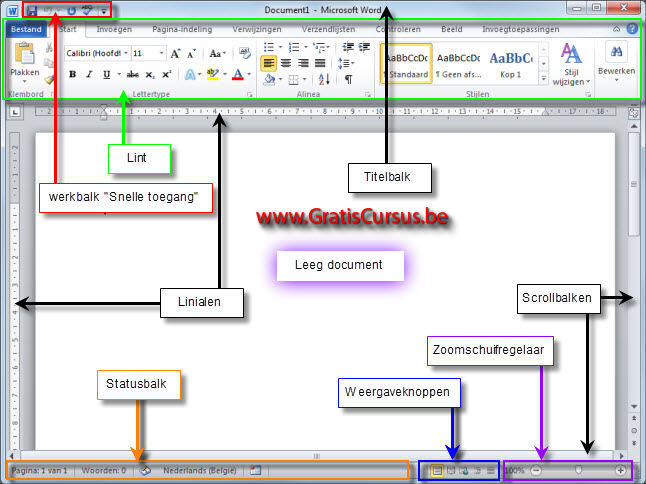Apply the red font color

238,75
